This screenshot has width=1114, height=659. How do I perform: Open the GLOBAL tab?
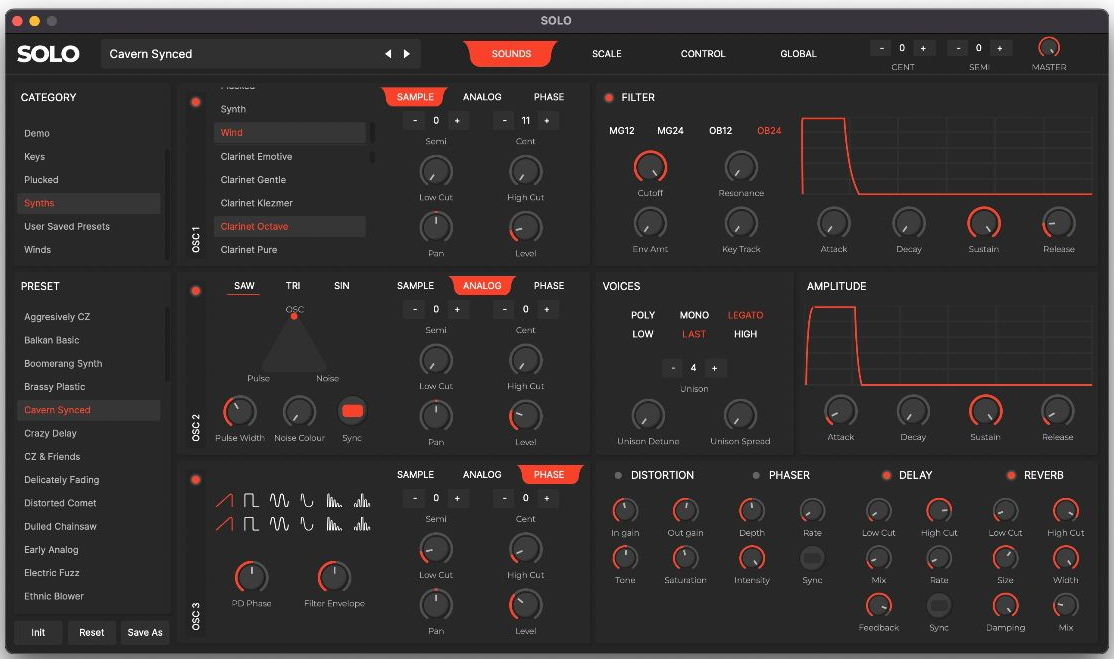coord(799,54)
